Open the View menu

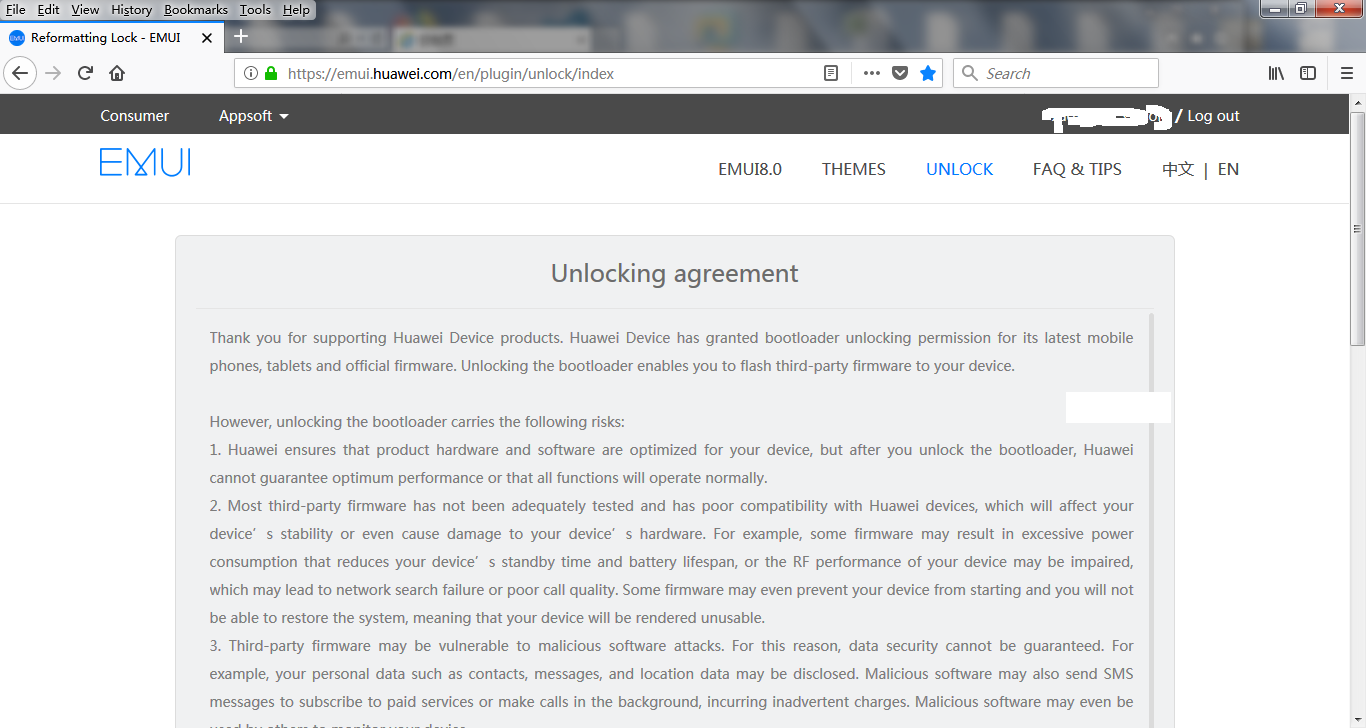(x=85, y=9)
